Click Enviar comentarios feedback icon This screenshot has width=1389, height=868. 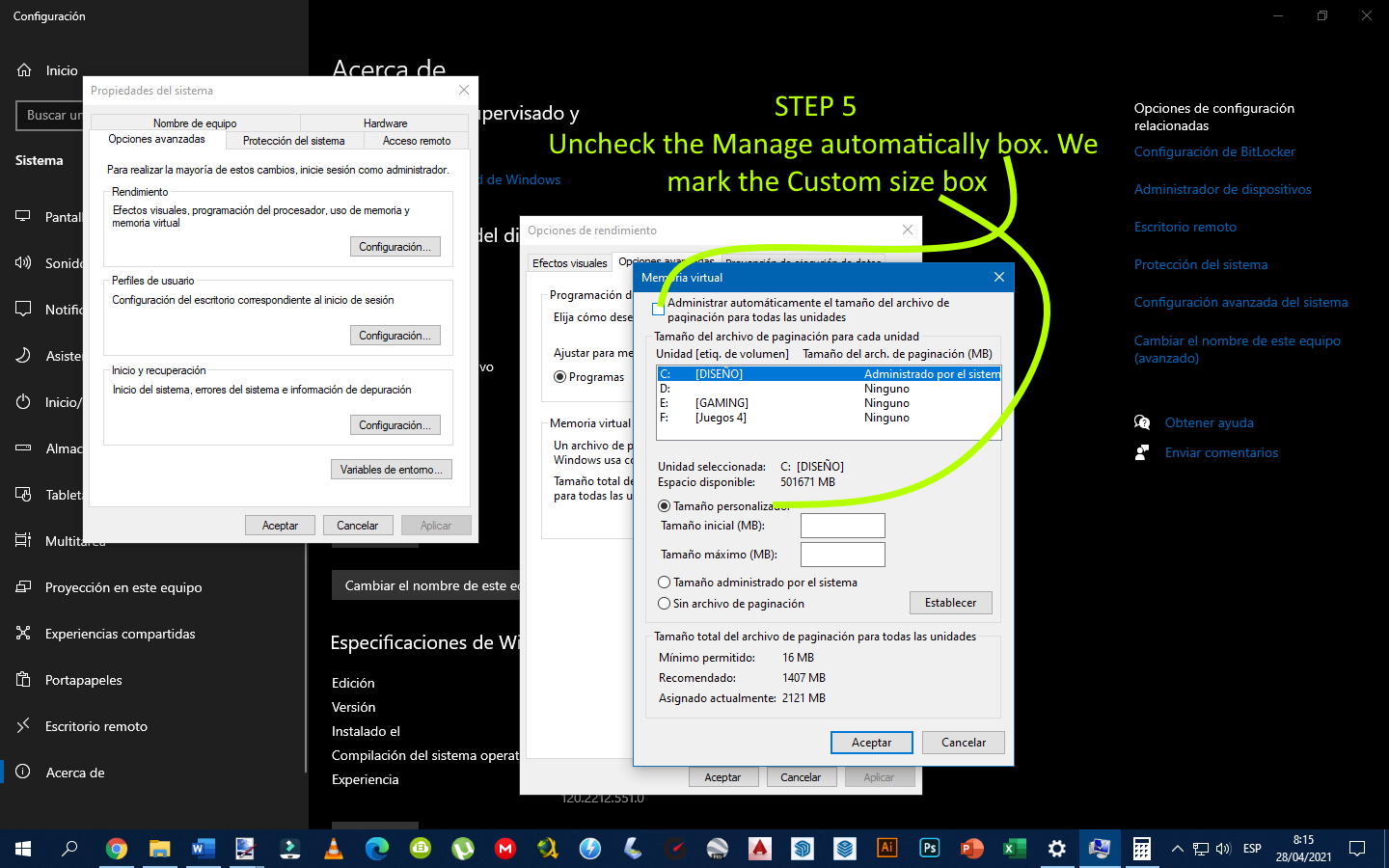tap(1142, 452)
